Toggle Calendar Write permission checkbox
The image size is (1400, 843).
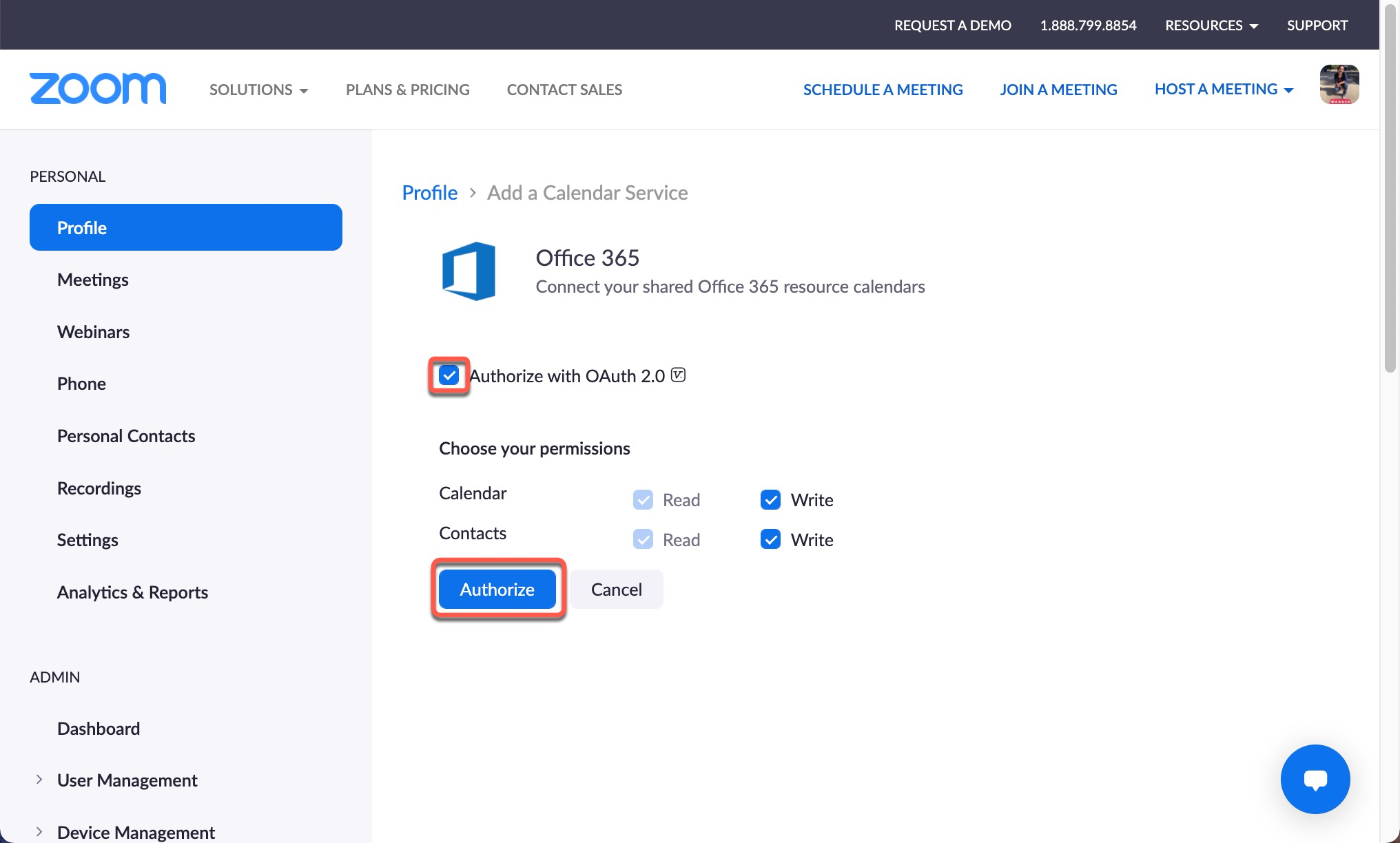[x=770, y=500]
